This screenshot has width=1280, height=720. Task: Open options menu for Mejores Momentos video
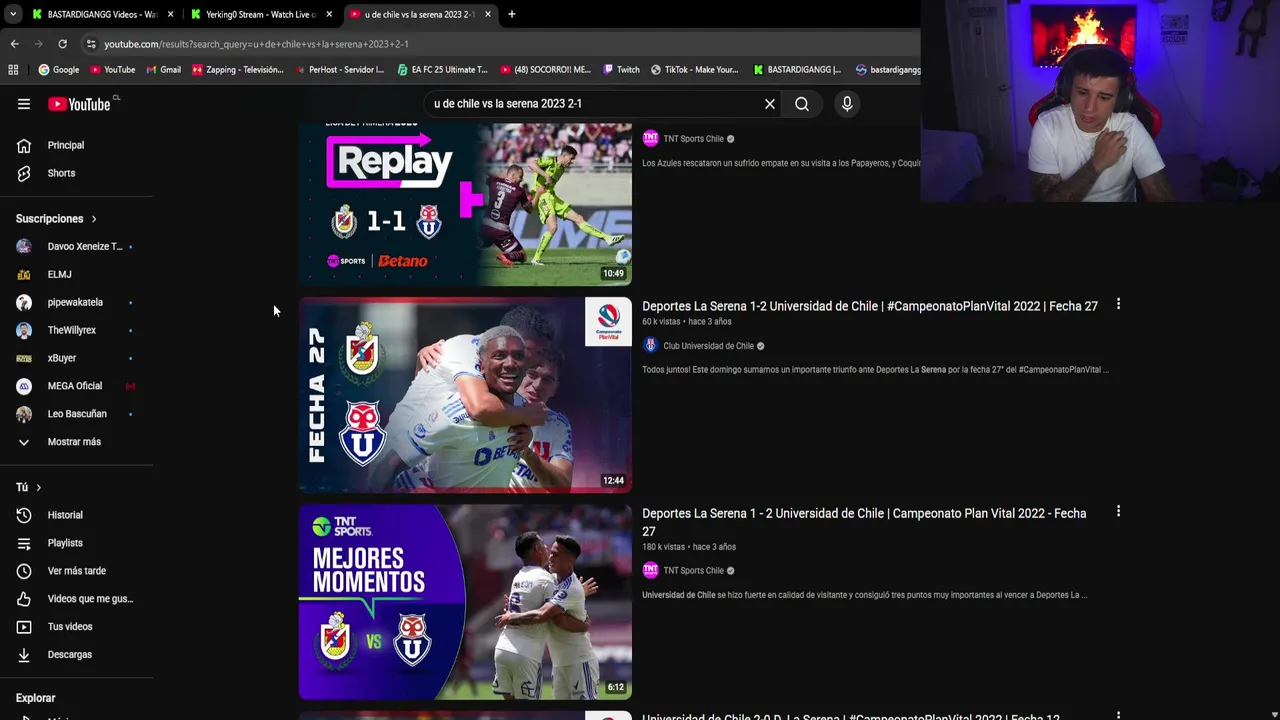pos(1118,511)
